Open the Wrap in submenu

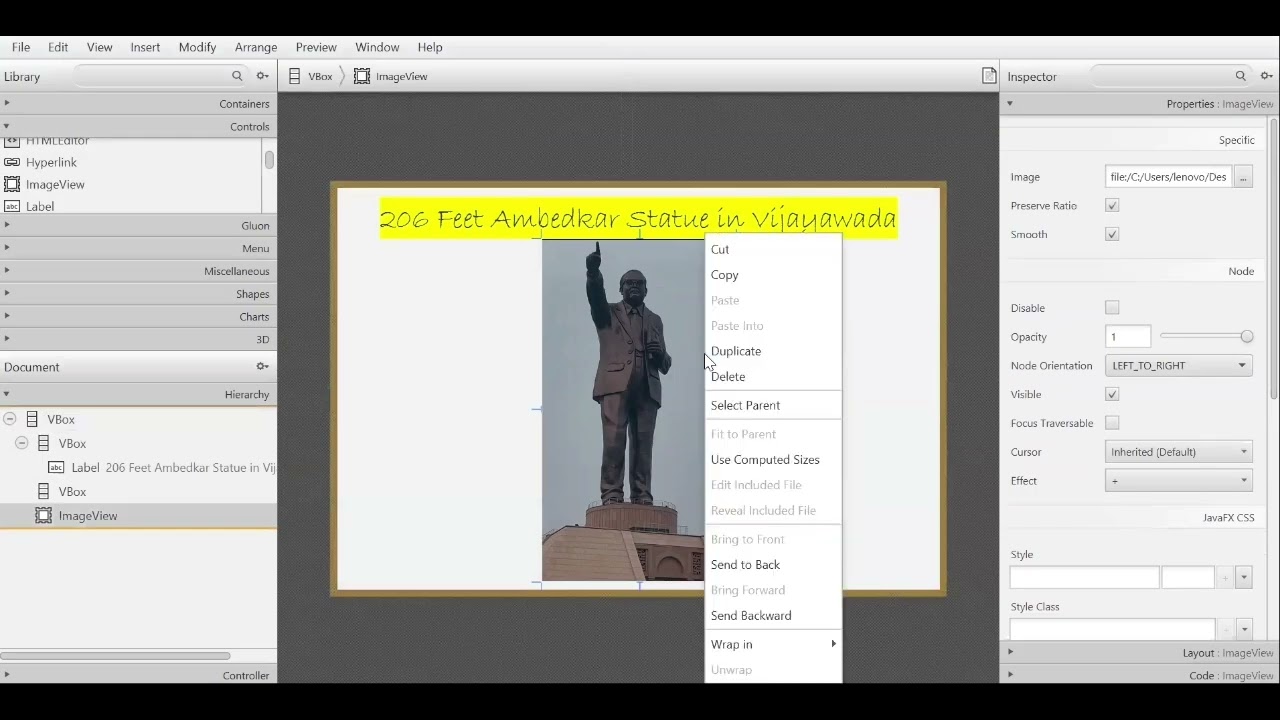point(773,644)
